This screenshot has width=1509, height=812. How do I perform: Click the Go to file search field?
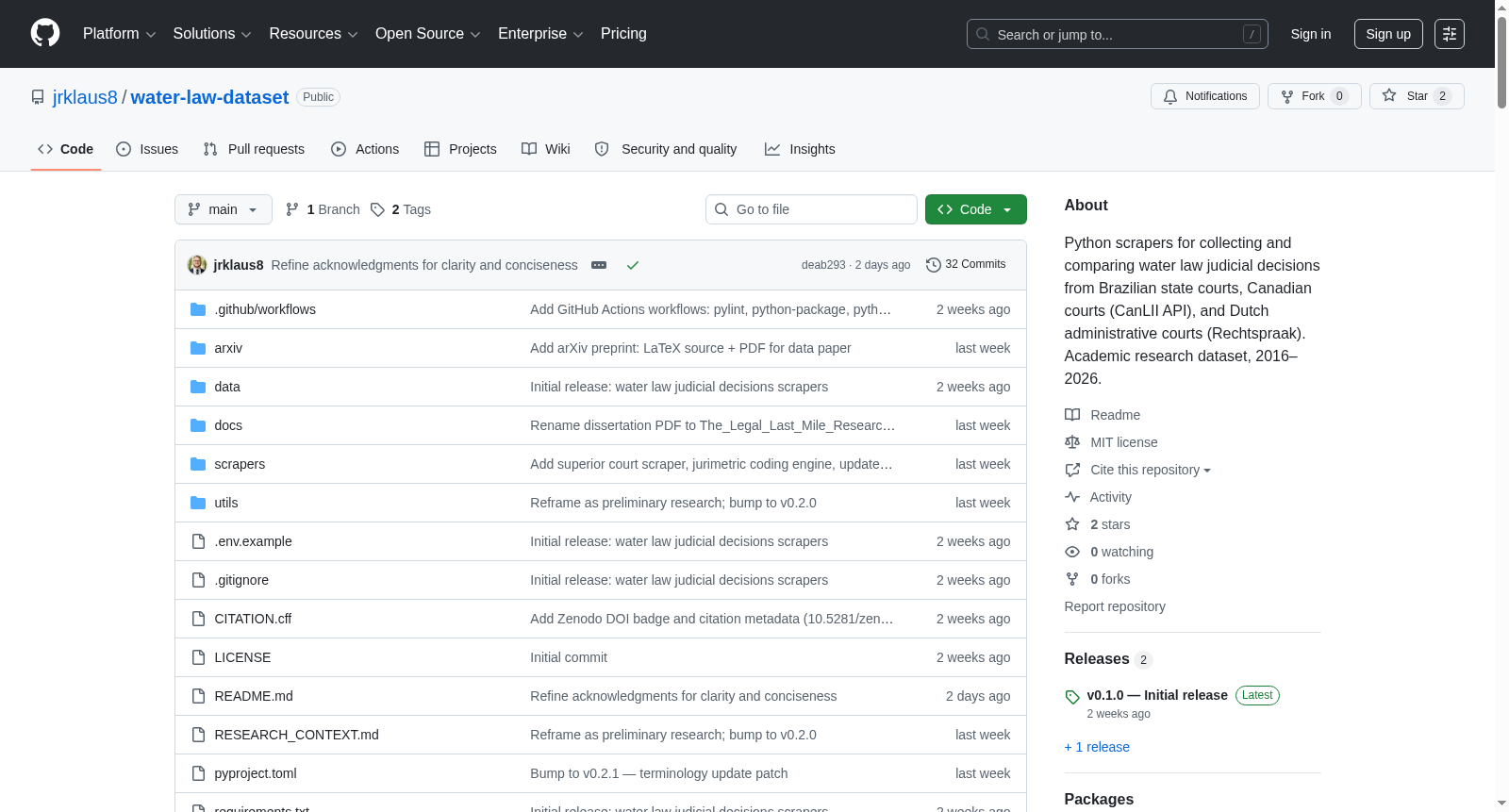(x=811, y=209)
